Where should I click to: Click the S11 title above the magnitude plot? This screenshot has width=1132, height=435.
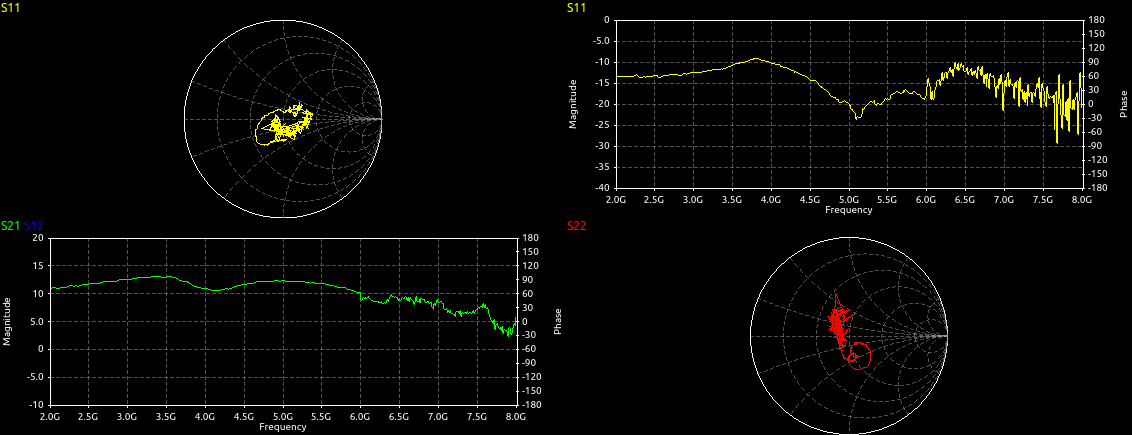(576, 8)
